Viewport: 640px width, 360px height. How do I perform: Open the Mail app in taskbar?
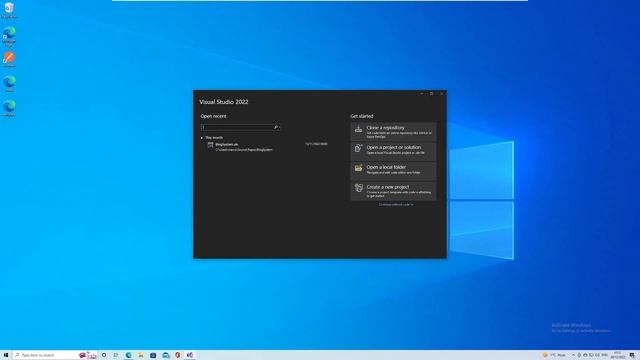pos(166,355)
